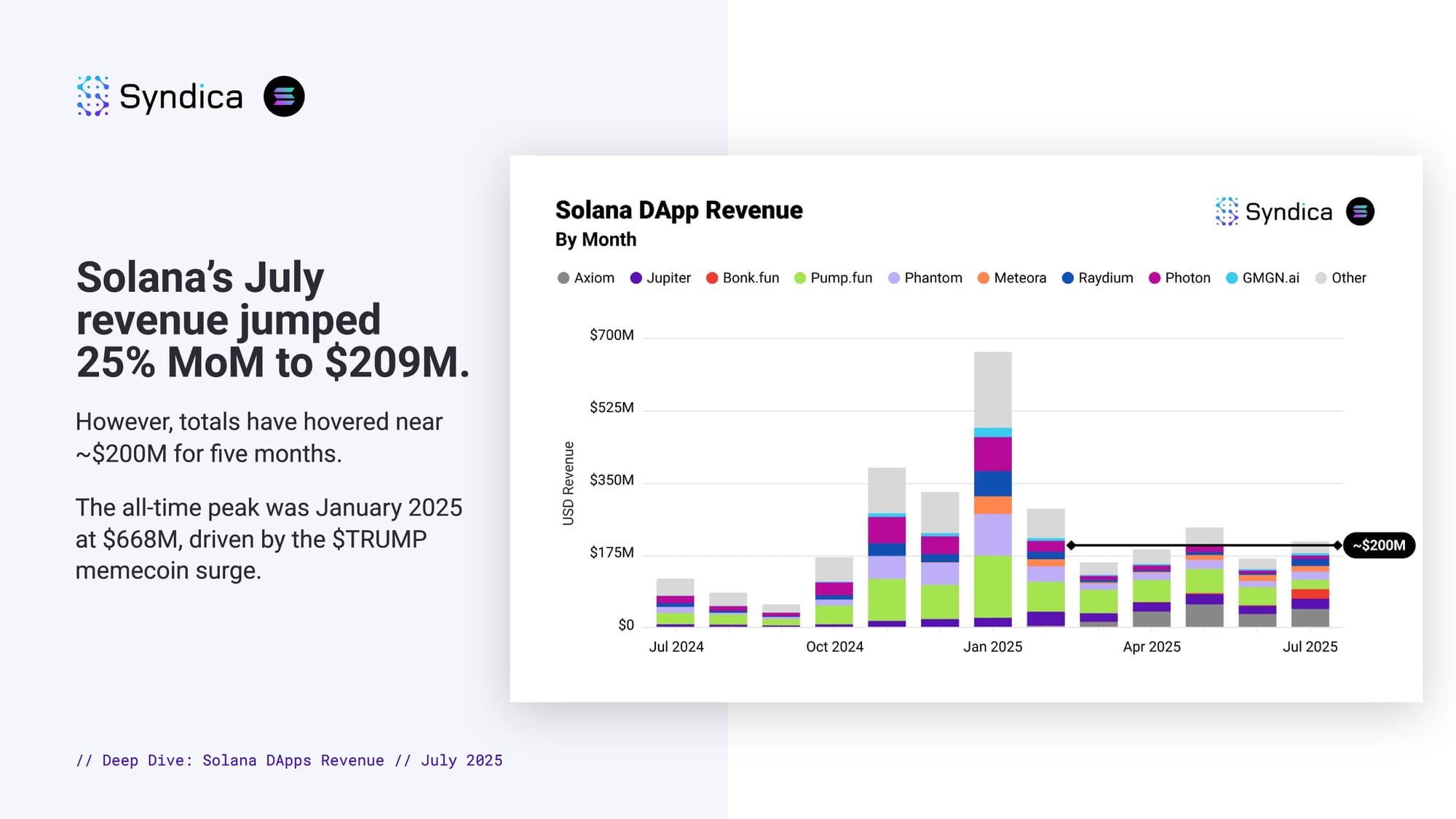Click the Solana round logo inside the chart card
This screenshot has height=819, width=1456.
coord(1360,211)
